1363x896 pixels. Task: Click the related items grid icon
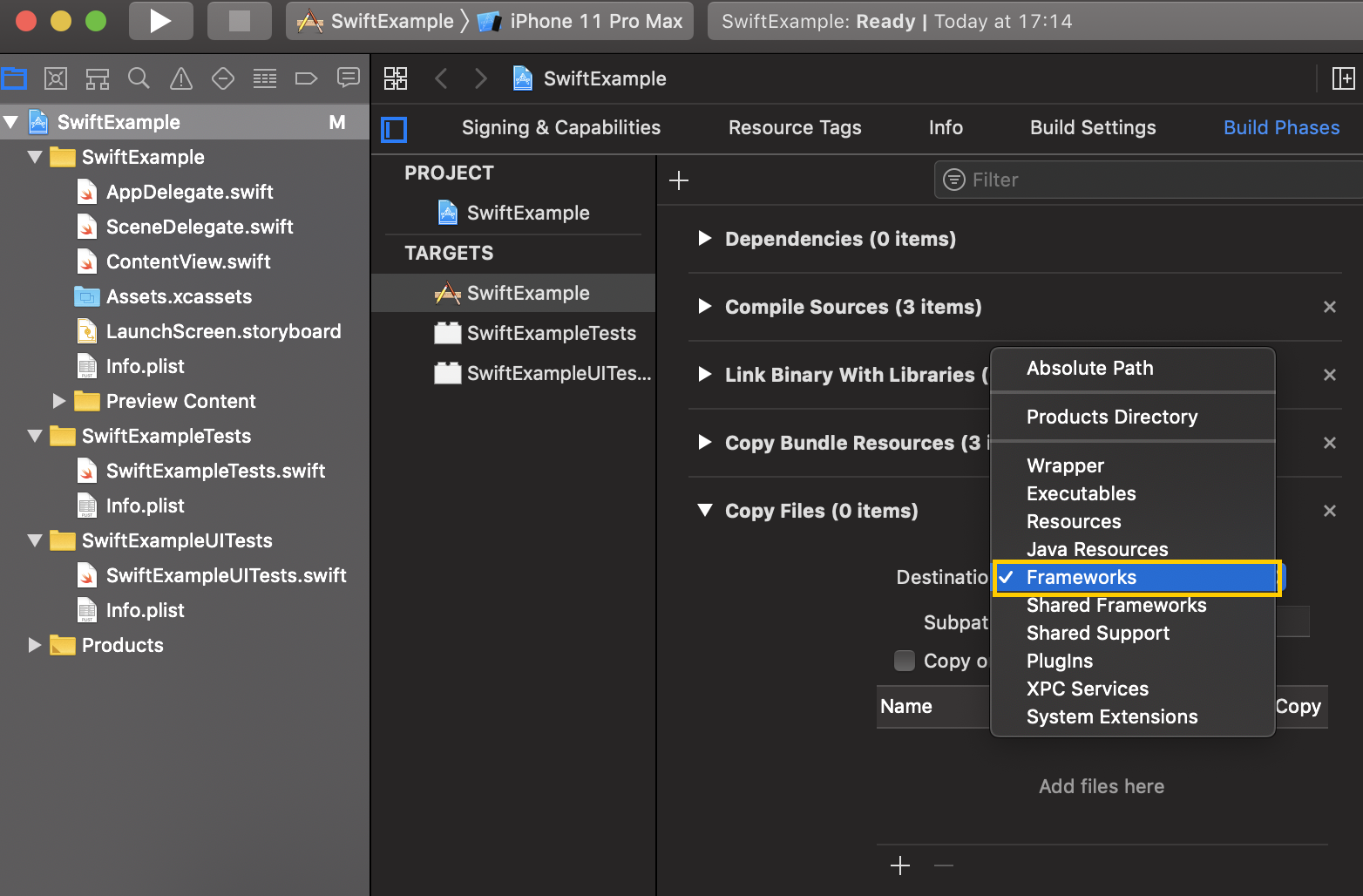[x=396, y=79]
